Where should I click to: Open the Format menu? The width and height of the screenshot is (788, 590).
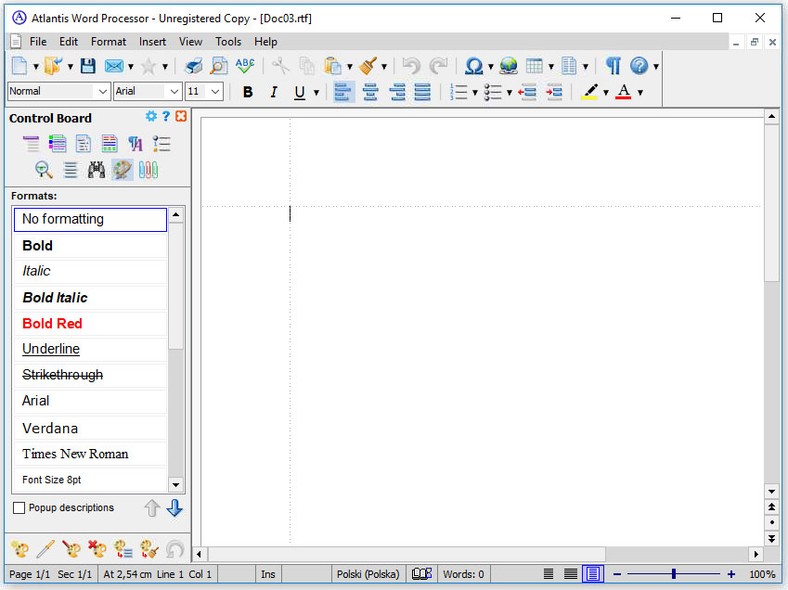click(108, 41)
